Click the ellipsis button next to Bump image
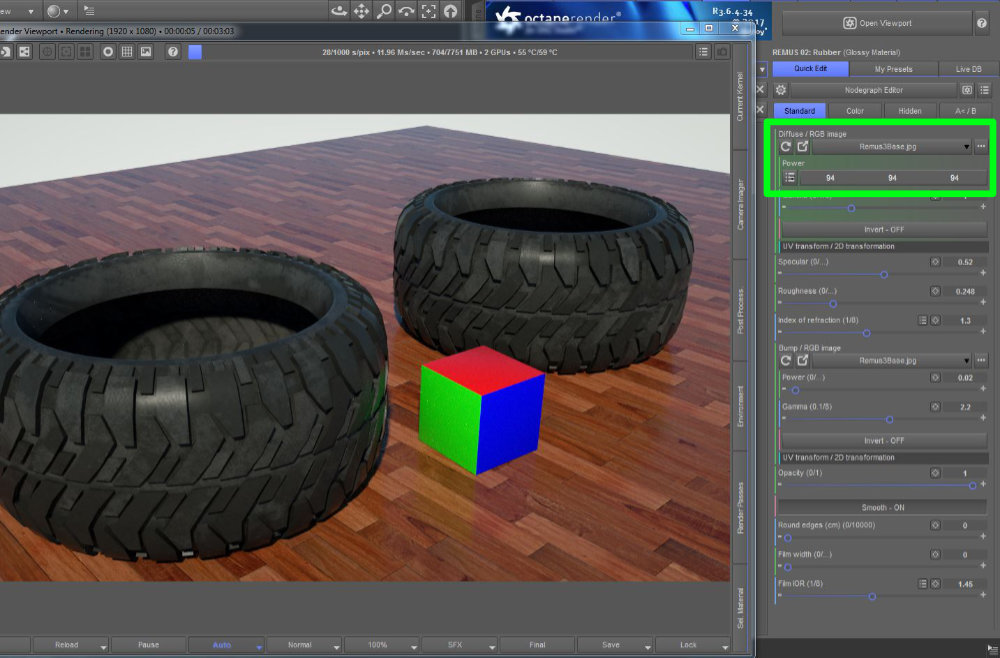 [981, 361]
